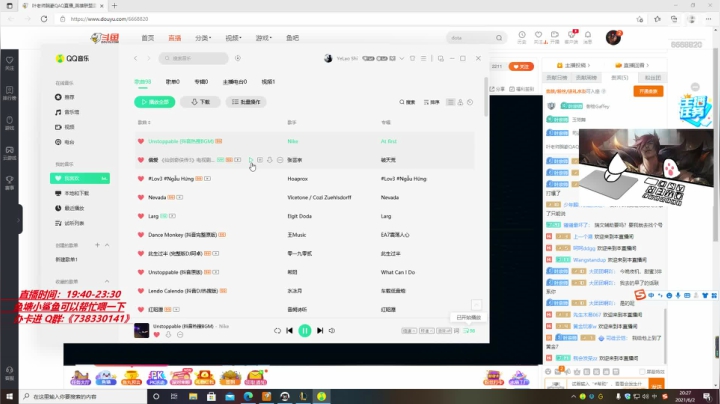Switch to the anchor radio tab
720x404 pixels.
pos(235,82)
